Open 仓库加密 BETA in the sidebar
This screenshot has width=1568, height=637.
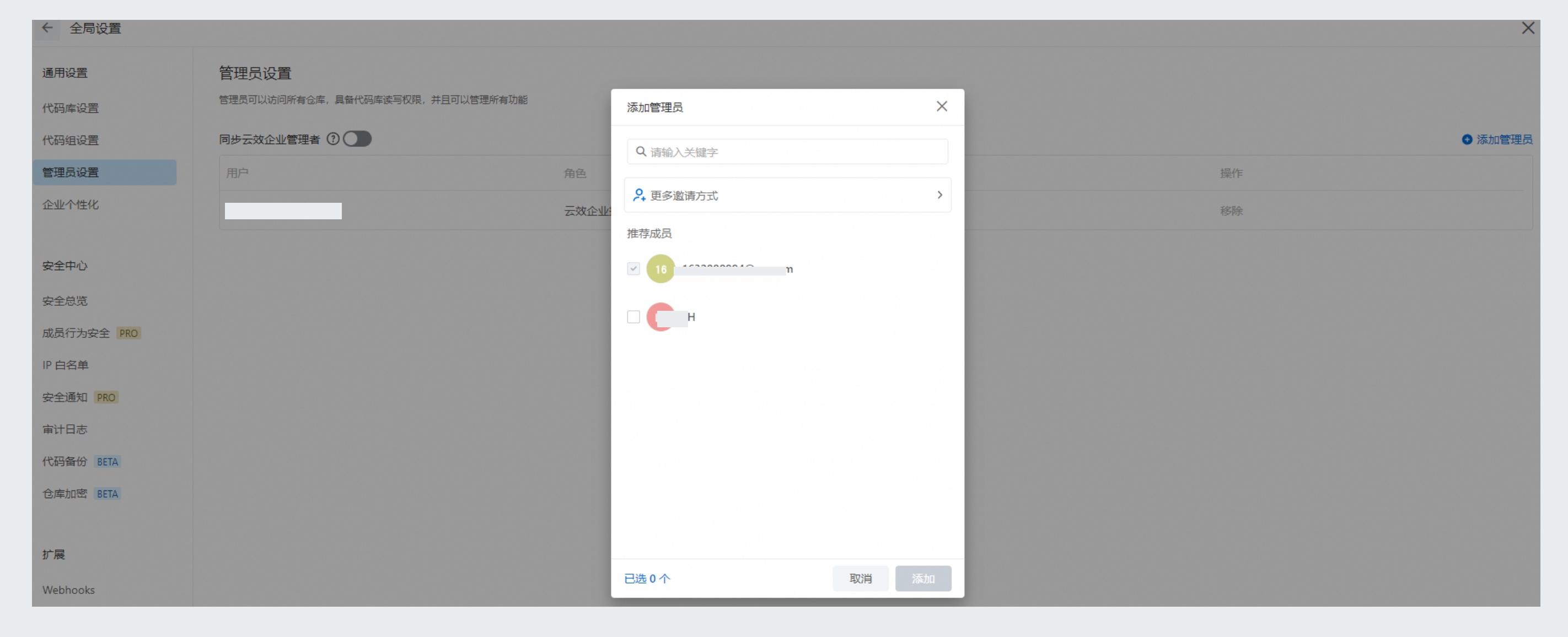click(82, 494)
